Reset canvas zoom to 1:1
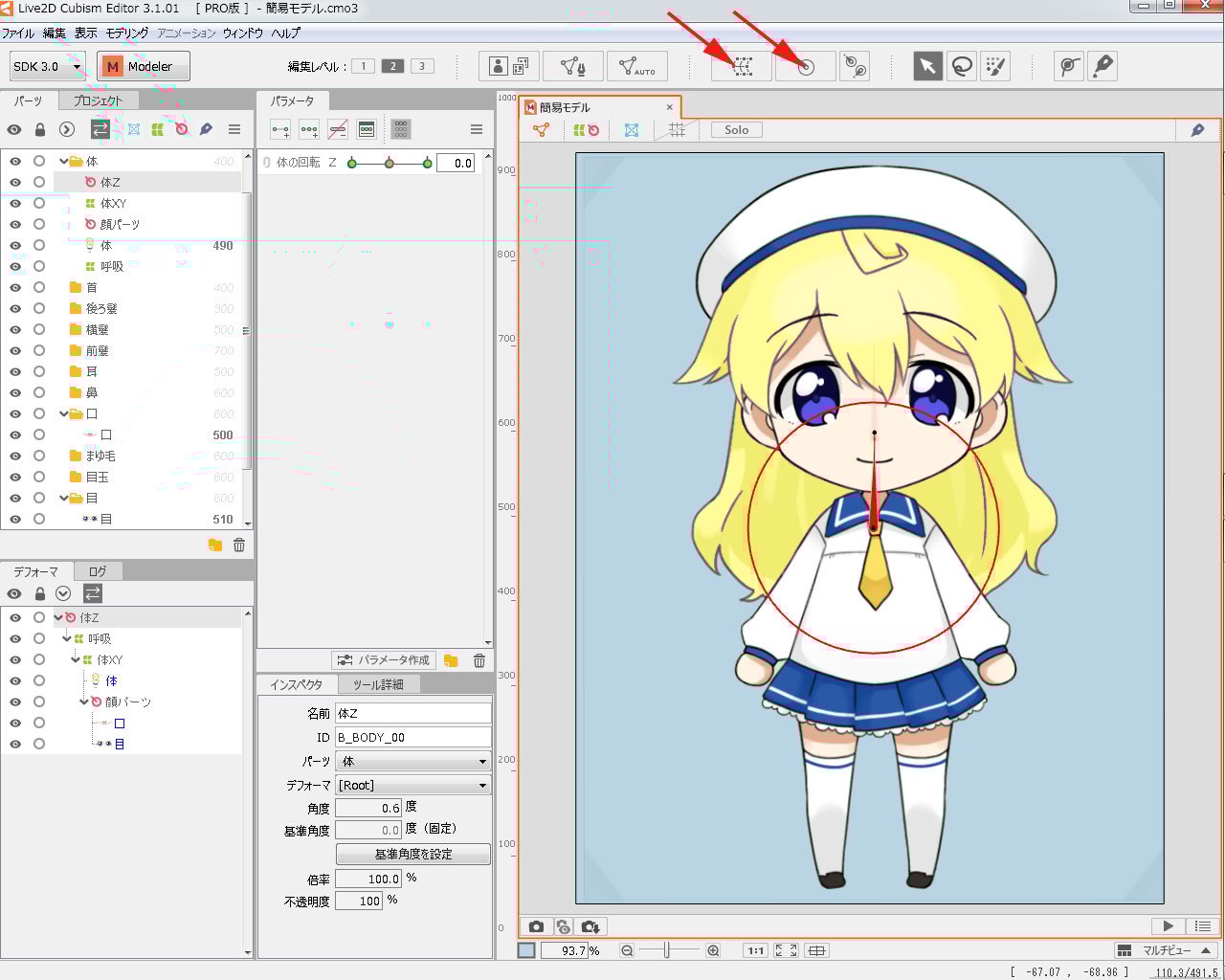The width and height of the screenshot is (1225, 980). pos(756,950)
